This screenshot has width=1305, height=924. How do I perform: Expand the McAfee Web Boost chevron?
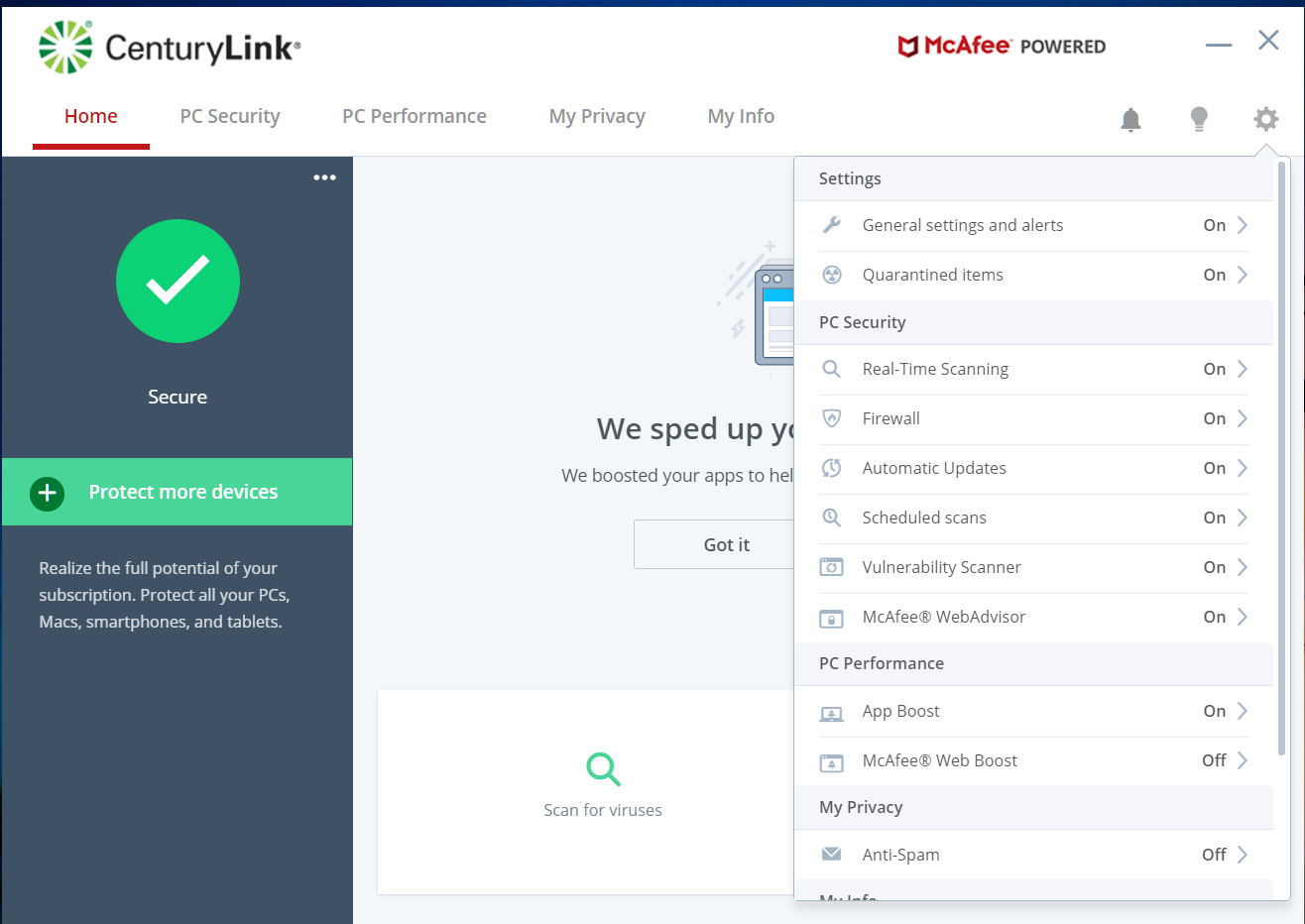pos(1242,760)
